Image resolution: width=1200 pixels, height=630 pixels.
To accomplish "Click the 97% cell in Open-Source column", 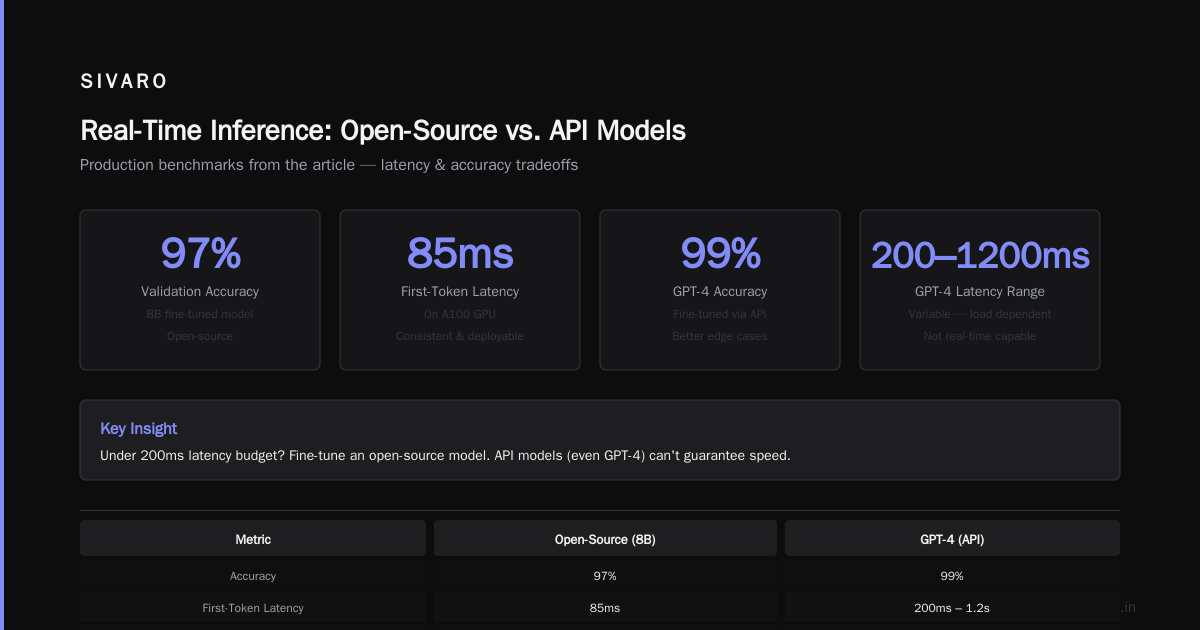I will point(605,576).
